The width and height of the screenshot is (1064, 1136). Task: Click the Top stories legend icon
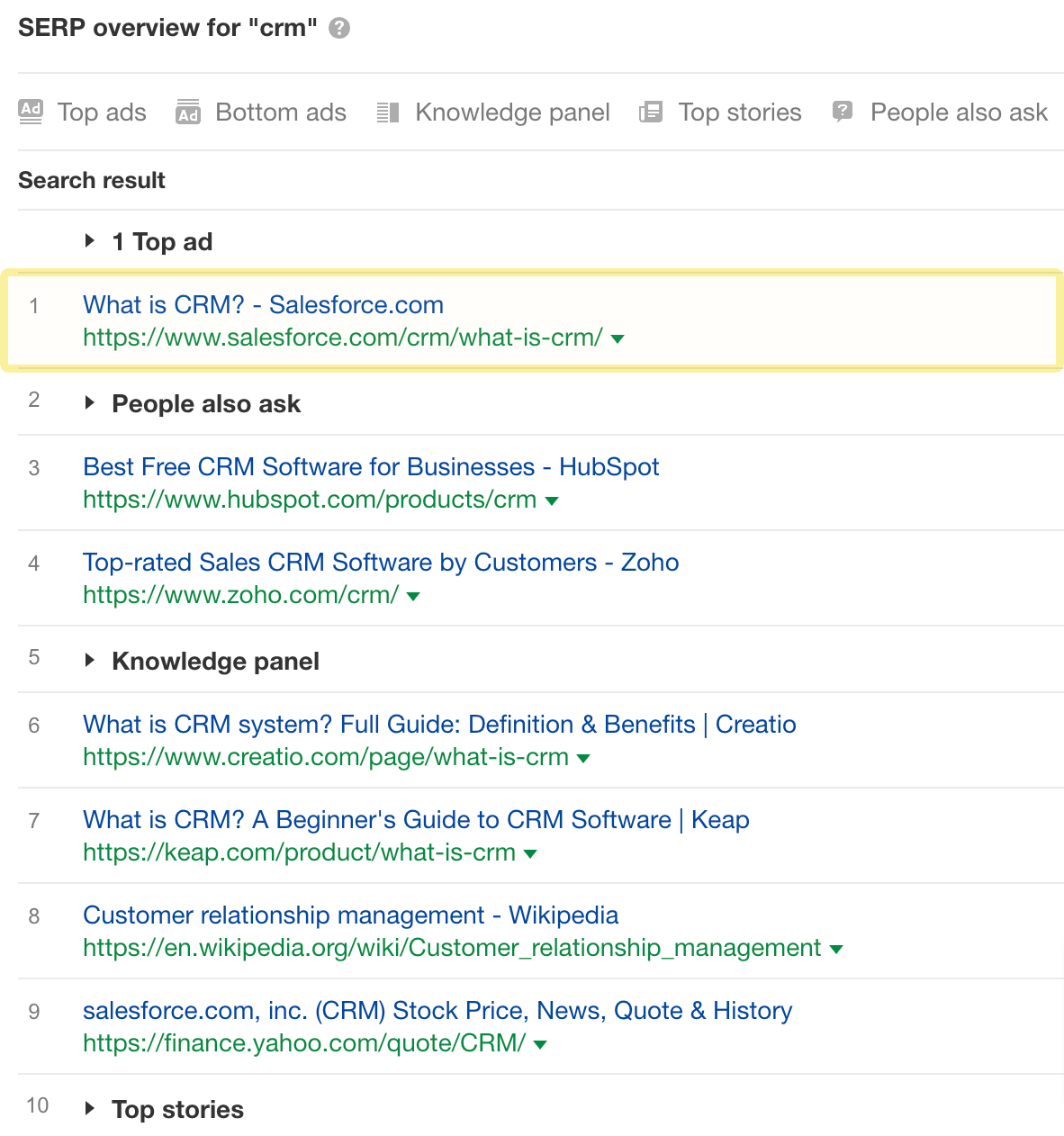[x=651, y=112]
